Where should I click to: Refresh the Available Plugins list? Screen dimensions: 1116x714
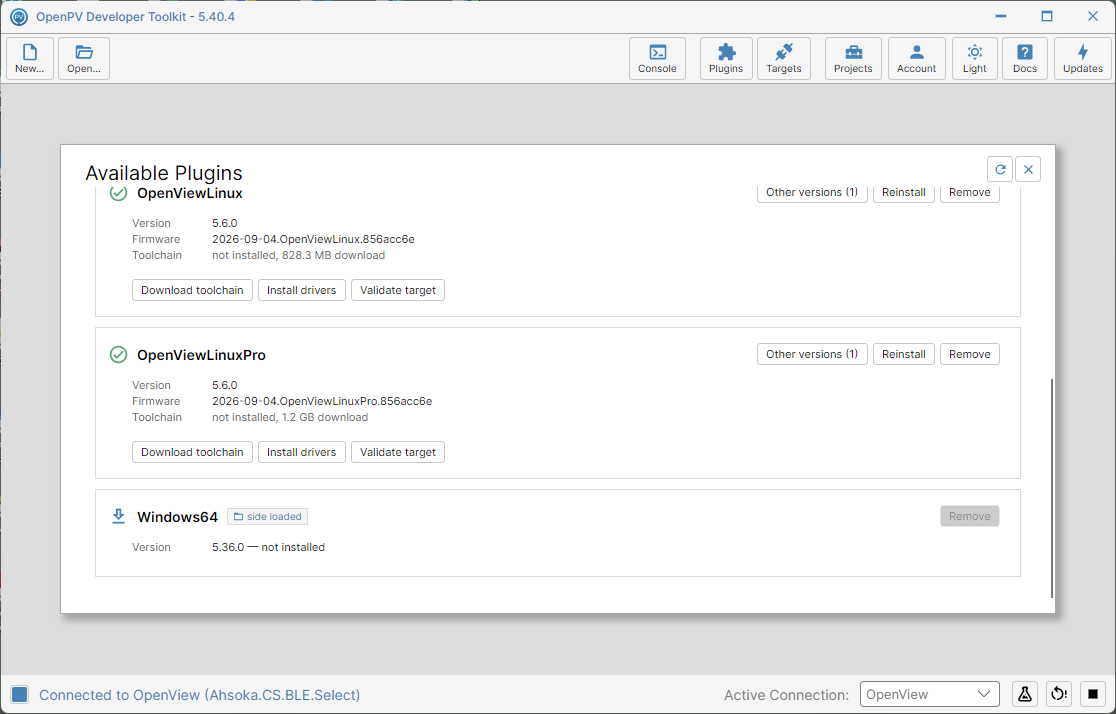pyautogui.click(x=1000, y=169)
